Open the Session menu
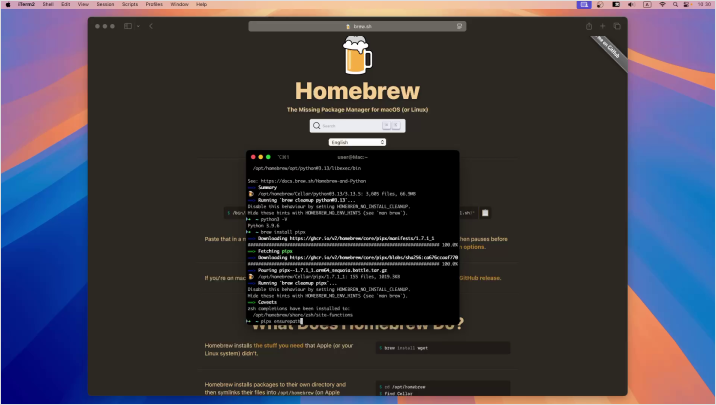Screen dimensions: 716x405 (105, 4)
